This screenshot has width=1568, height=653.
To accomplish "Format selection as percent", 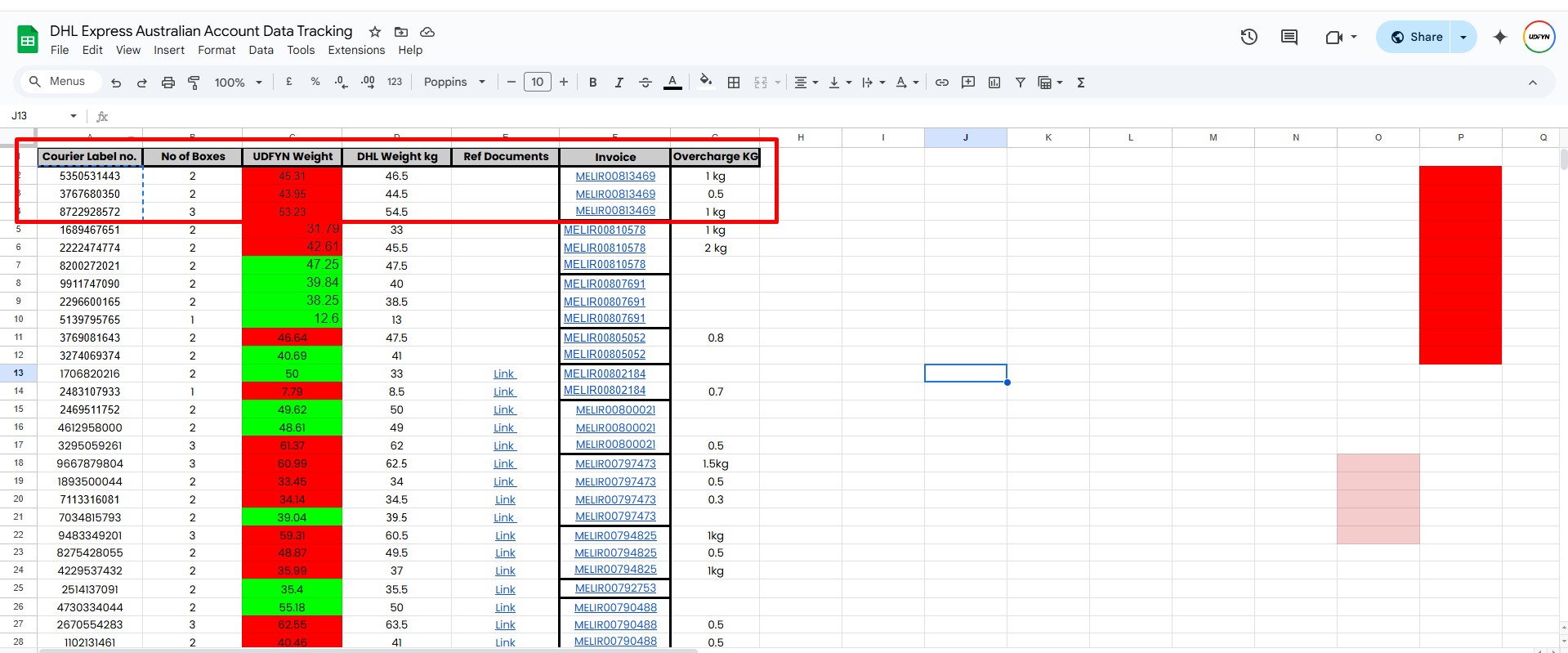I will (315, 82).
